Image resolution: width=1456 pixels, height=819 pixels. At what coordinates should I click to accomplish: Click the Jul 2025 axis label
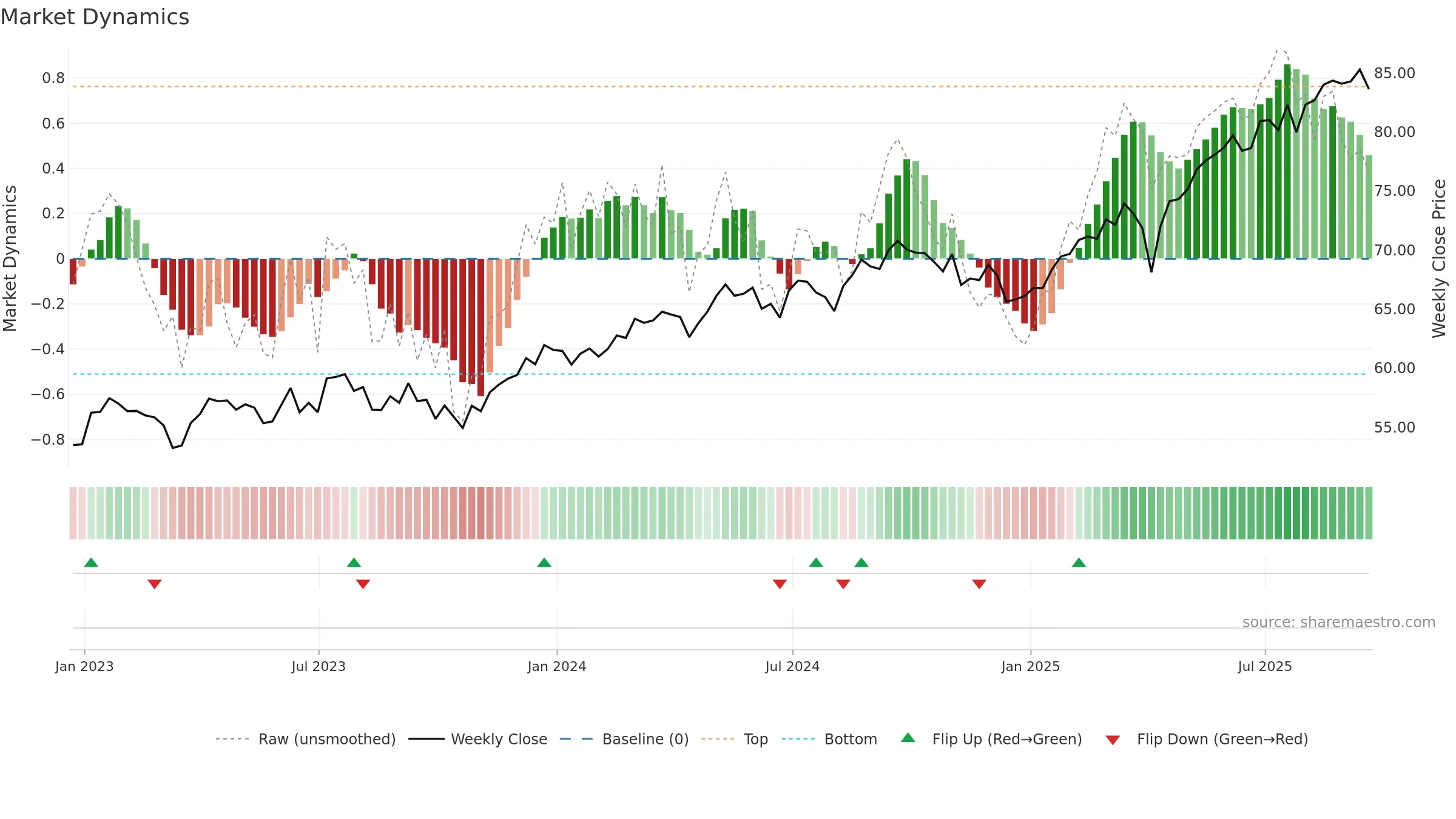(1265, 666)
